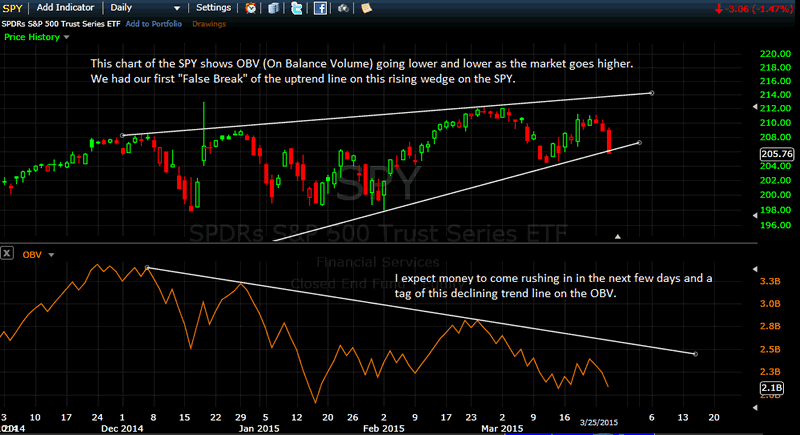Click the Dec 2014 month label
The height and width of the screenshot is (435, 800).
pyautogui.click(x=122, y=428)
